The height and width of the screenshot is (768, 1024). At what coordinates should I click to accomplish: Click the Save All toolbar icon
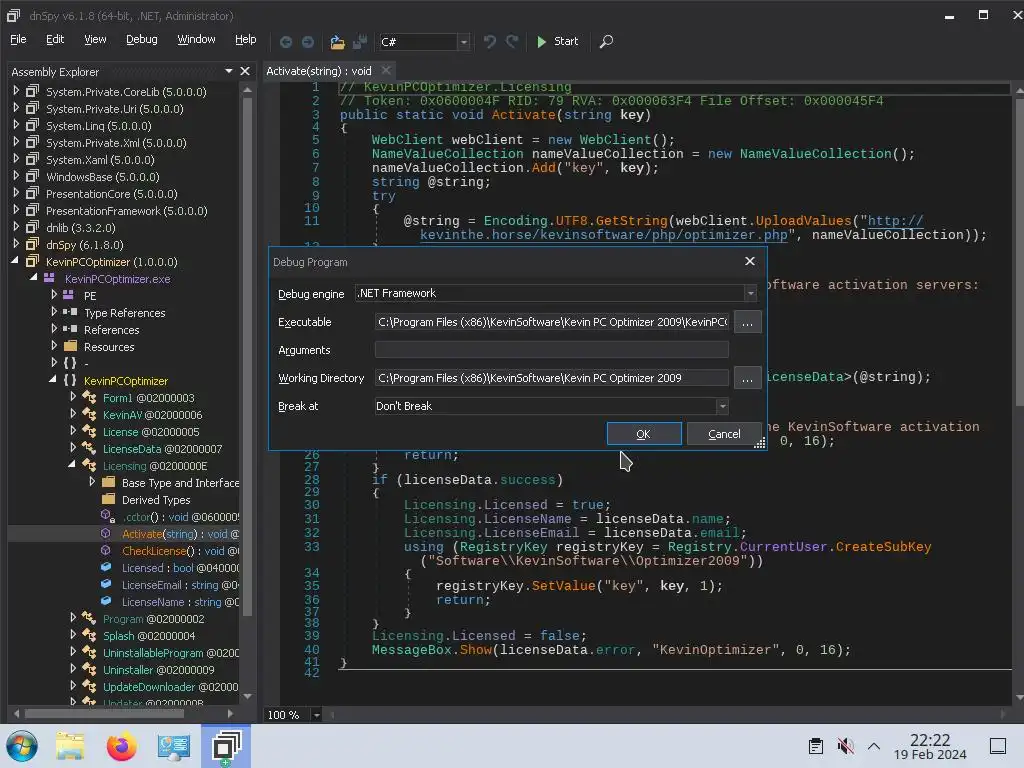point(360,42)
